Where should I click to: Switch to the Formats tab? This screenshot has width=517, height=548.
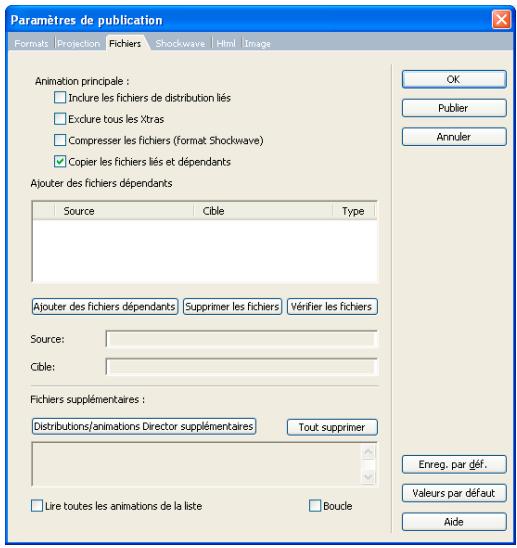pyautogui.click(x=31, y=44)
